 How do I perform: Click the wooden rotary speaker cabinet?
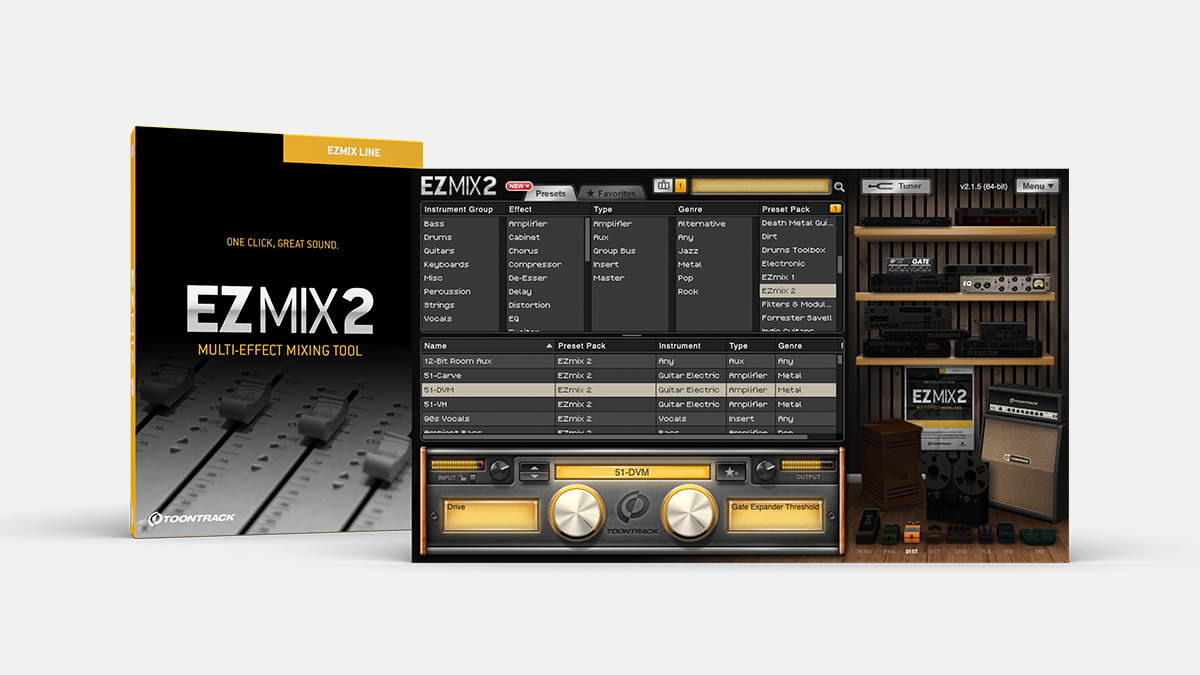coord(891,465)
